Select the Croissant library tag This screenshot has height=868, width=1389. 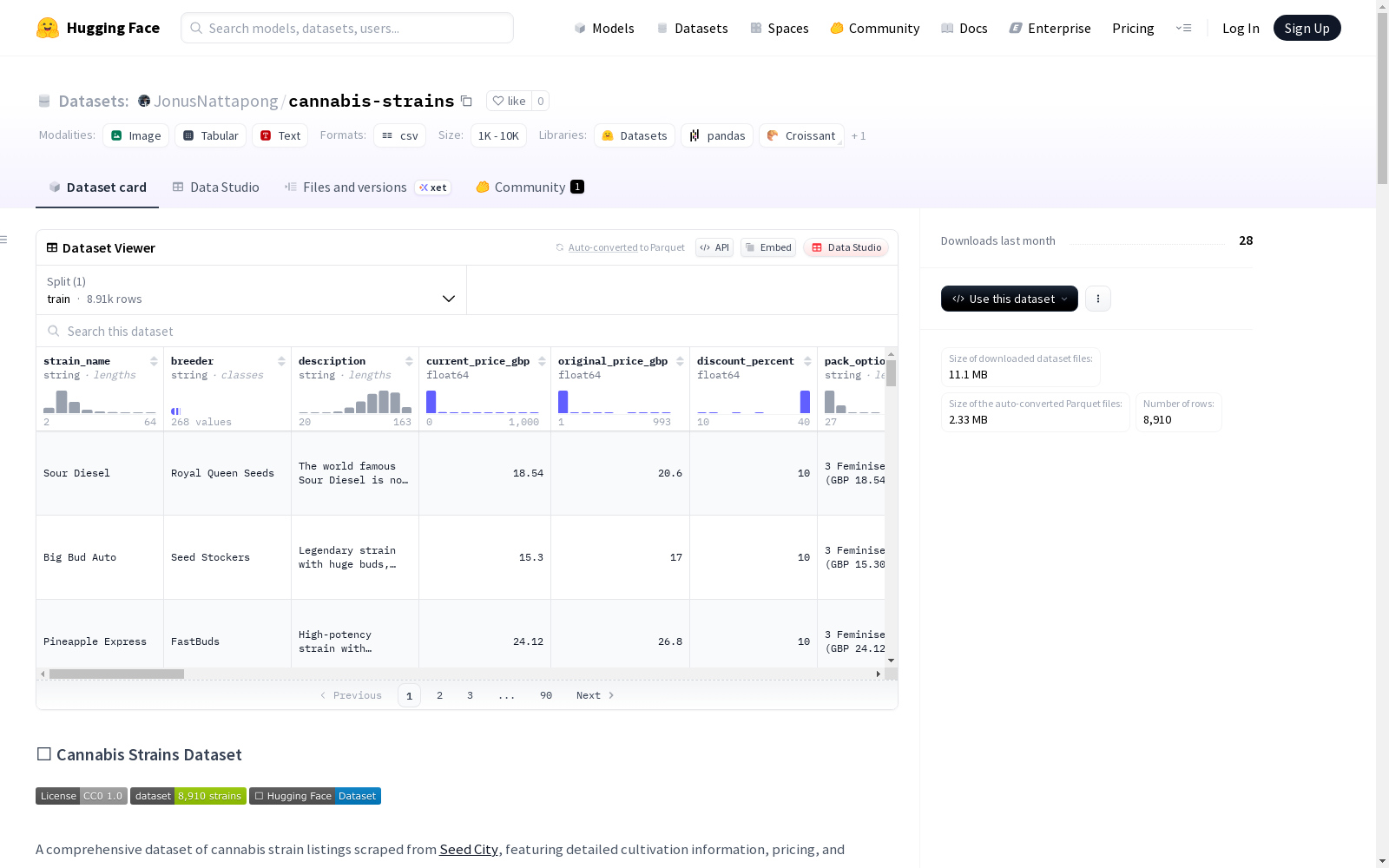(x=801, y=135)
